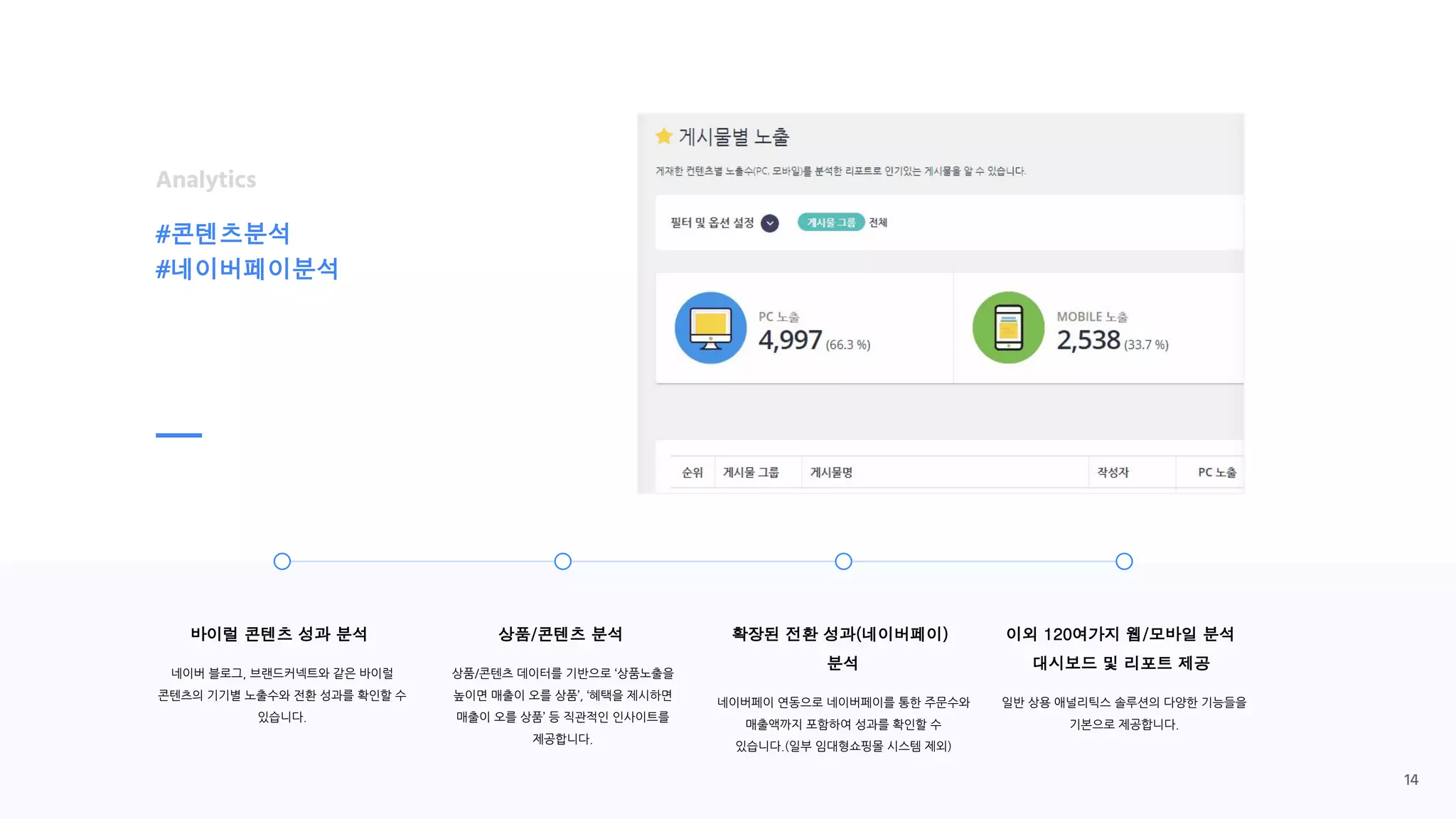This screenshot has width=1456, height=819.
Task: Click the (66.3 %) PC percentage
Action: [848, 345]
